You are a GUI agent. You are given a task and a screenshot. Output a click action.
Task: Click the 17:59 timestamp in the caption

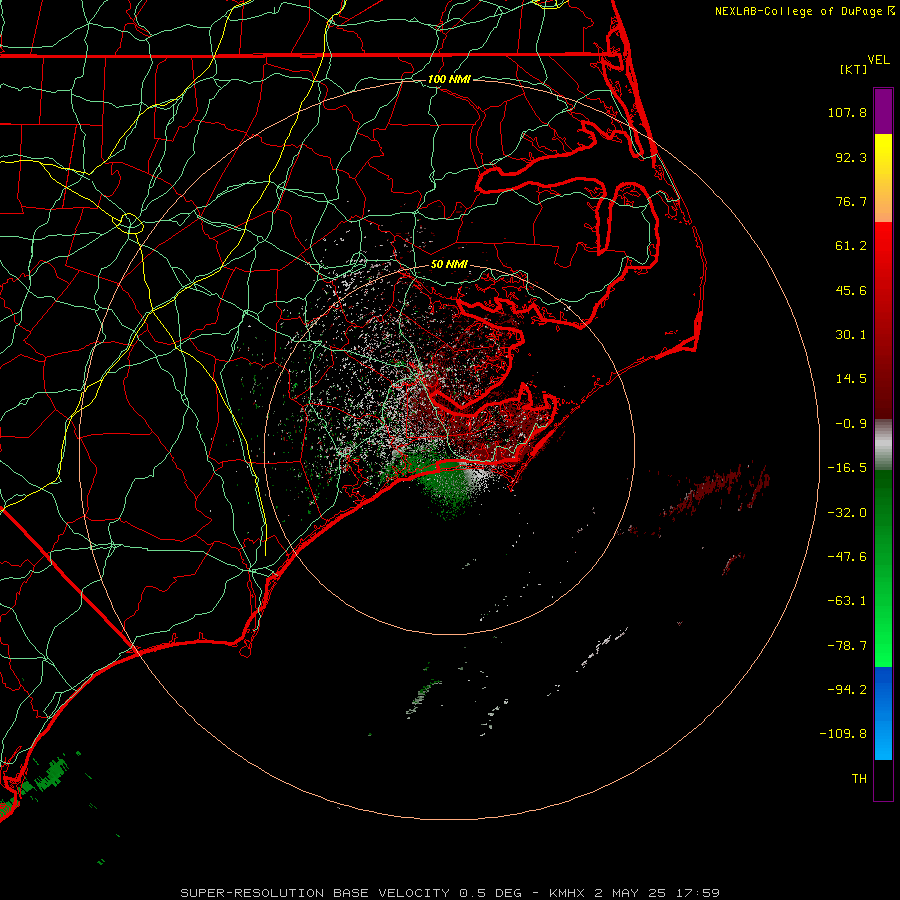(698, 893)
